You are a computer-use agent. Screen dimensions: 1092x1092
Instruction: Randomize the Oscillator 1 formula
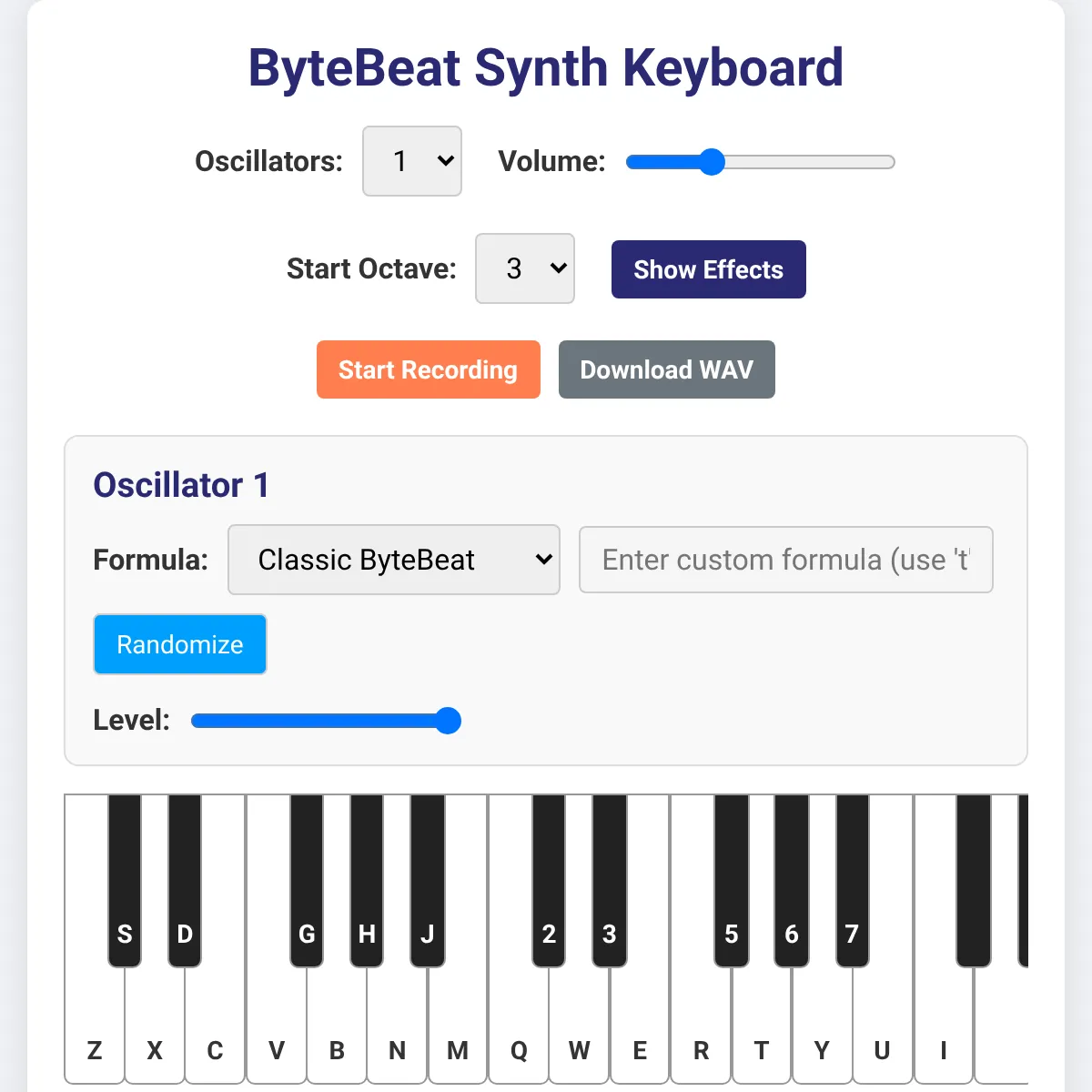click(x=179, y=644)
